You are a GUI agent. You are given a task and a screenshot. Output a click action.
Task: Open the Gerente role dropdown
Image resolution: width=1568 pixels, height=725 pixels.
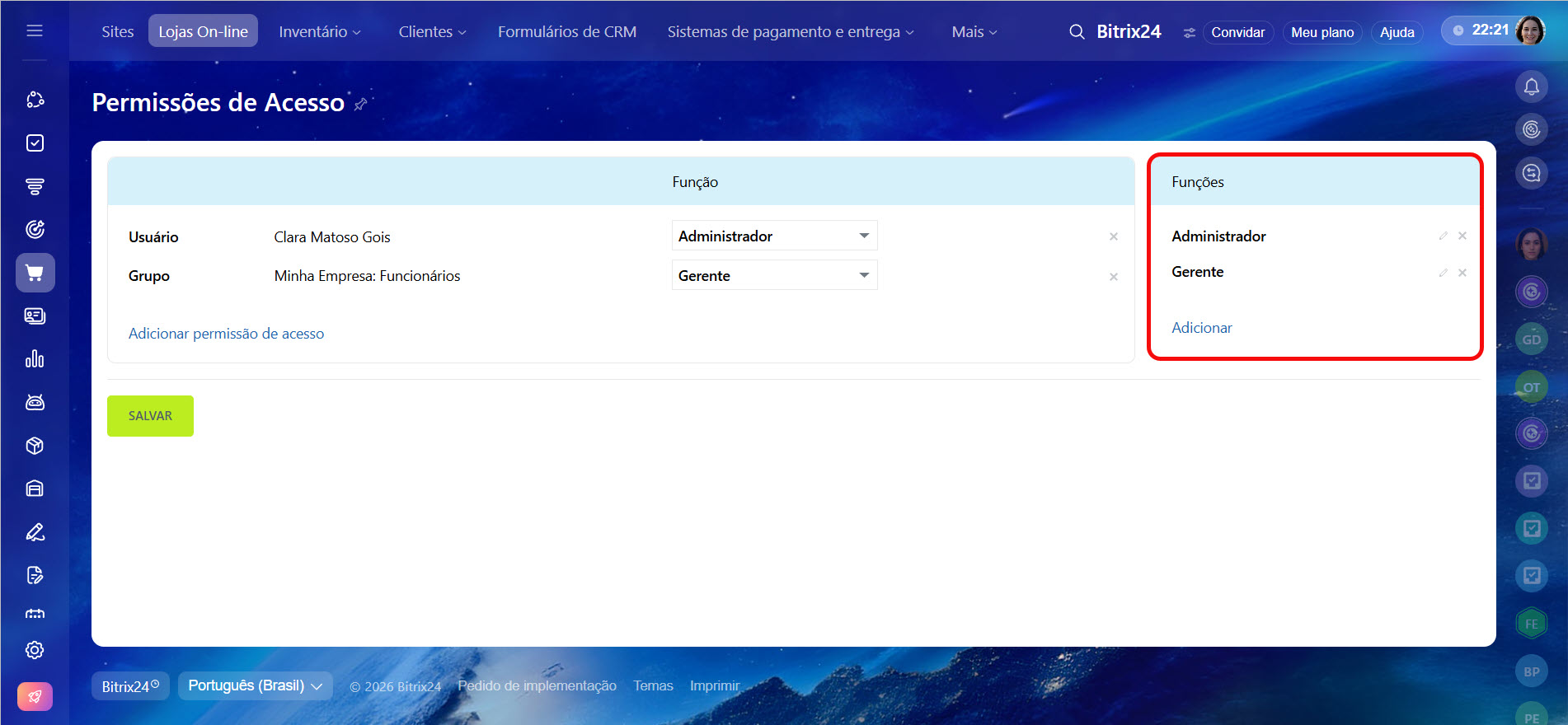click(774, 276)
